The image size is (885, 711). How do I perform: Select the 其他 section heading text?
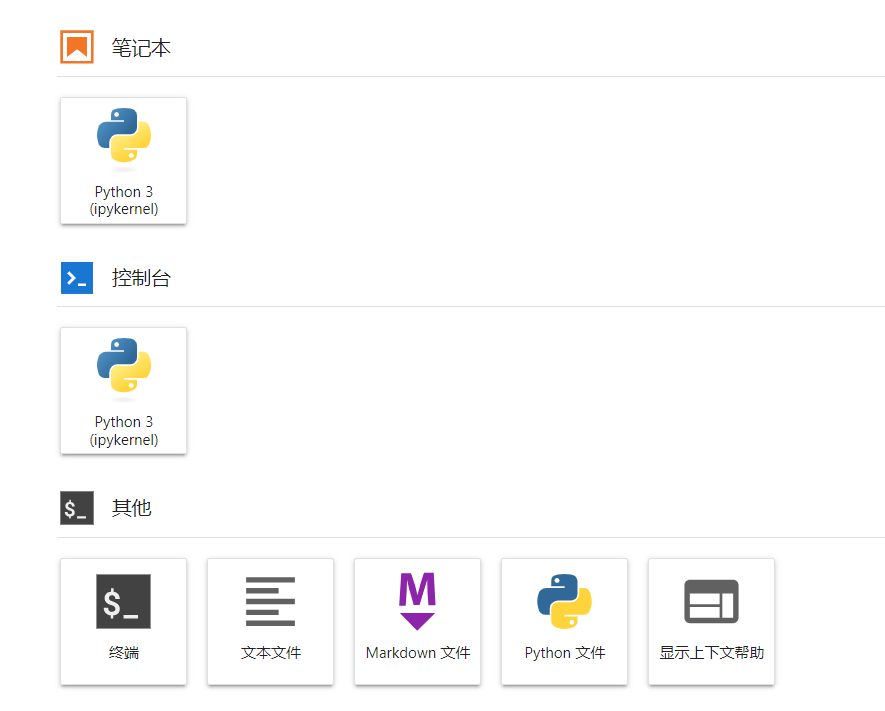pyautogui.click(x=132, y=508)
